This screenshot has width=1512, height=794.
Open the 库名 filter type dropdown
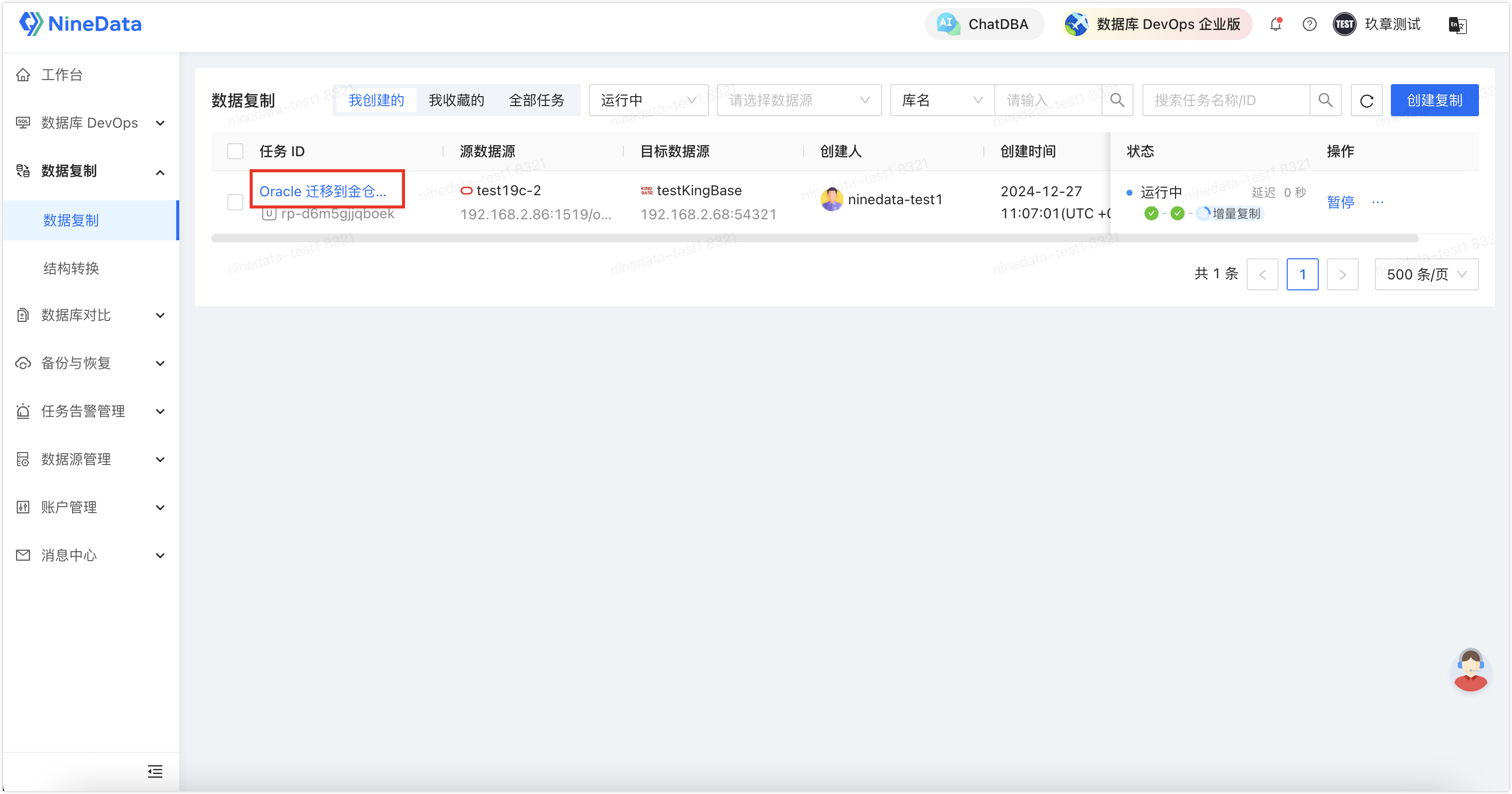(x=942, y=100)
